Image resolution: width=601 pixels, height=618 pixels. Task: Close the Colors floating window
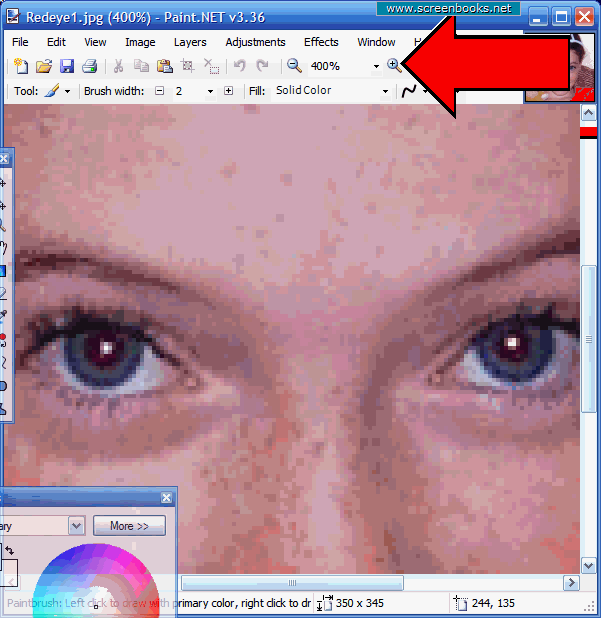(x=167, y=498)
